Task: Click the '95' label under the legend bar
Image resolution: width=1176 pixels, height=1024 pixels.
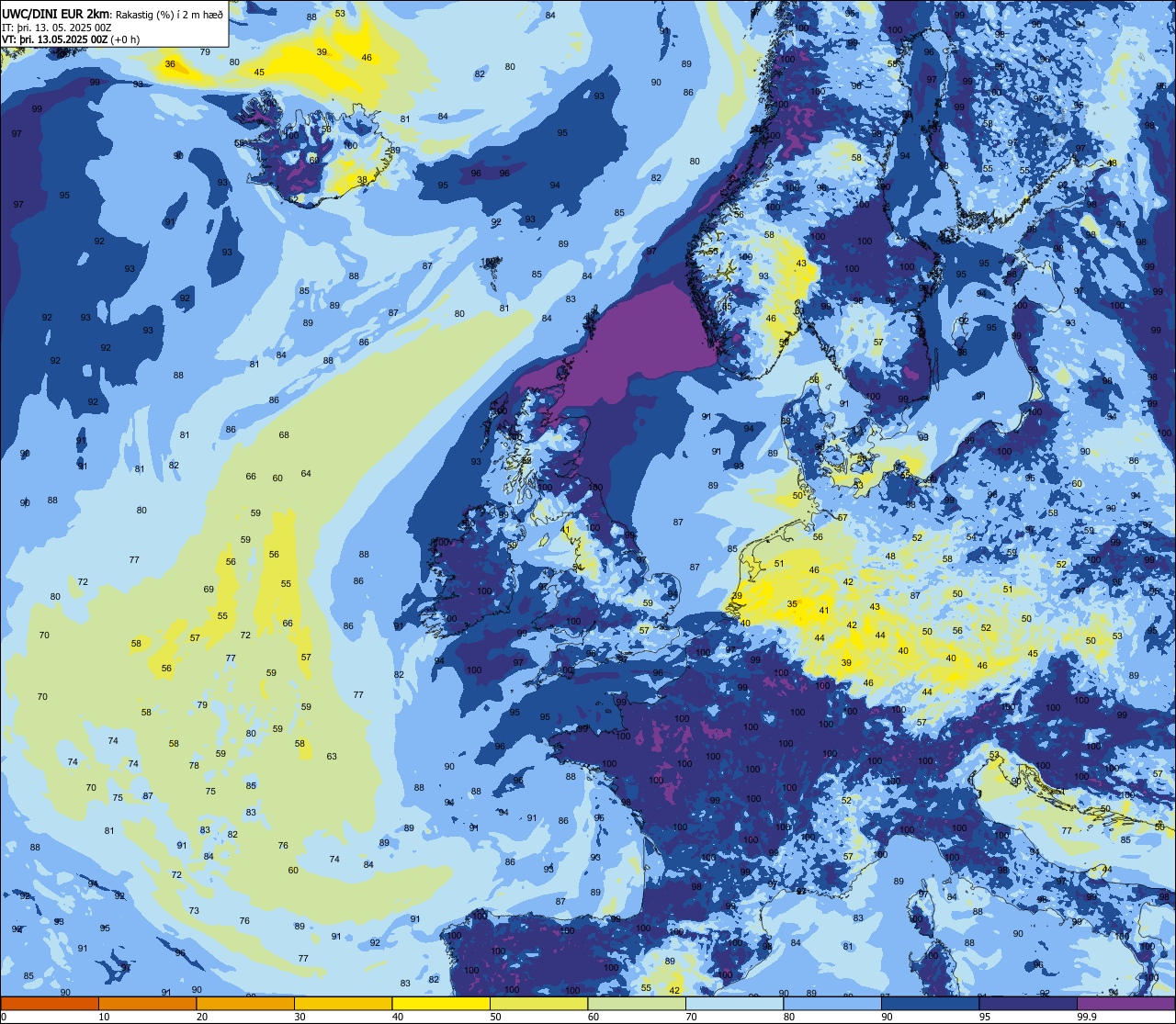Action: click(x=984, y=1017)
